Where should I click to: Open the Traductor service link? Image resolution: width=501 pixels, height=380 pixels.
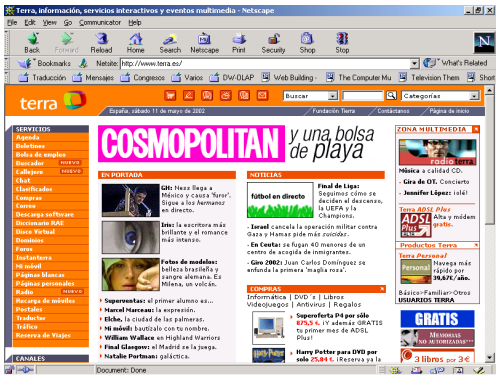(31, 318)
